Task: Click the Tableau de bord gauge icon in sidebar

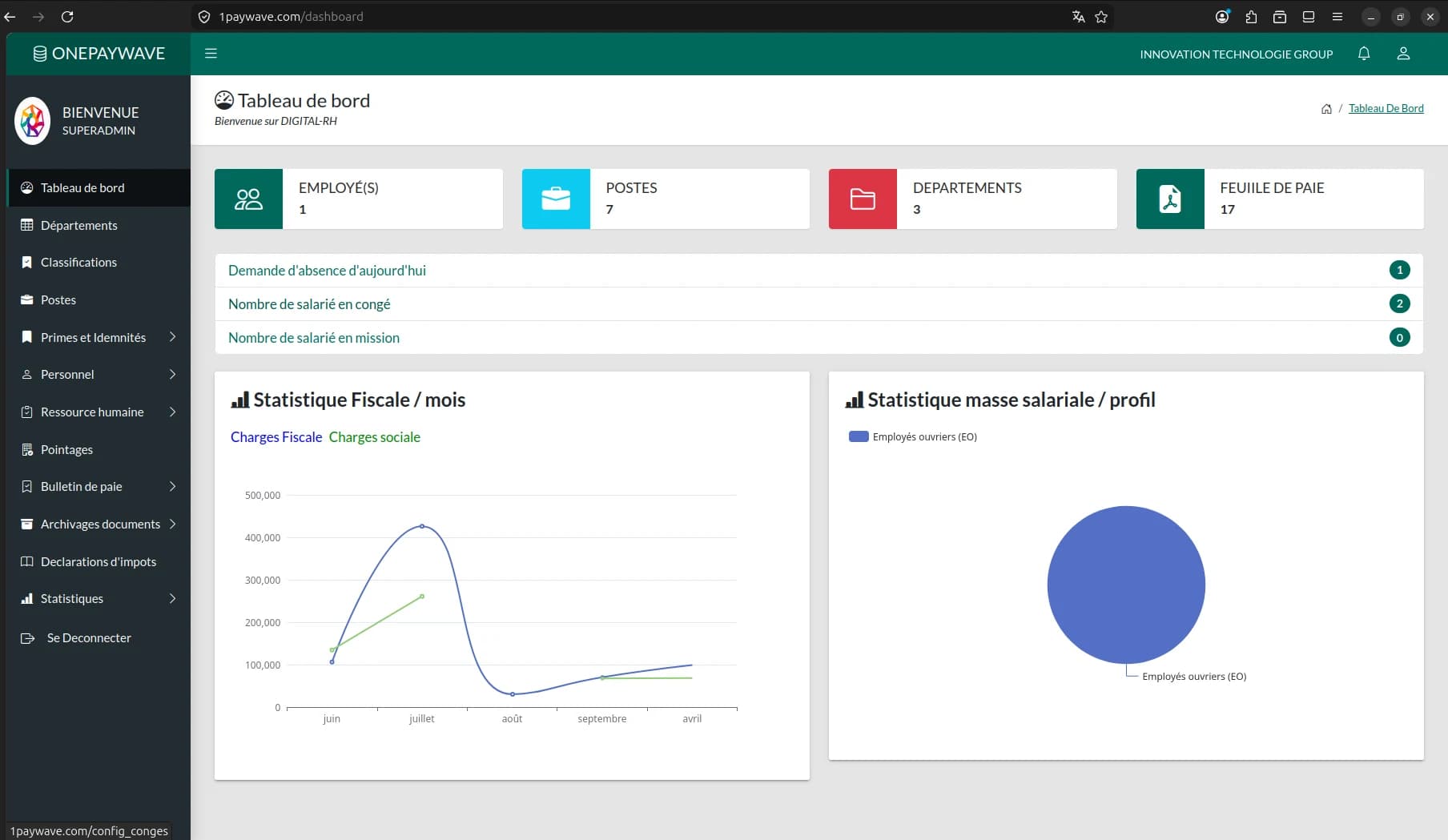Action: click(26, 187)
